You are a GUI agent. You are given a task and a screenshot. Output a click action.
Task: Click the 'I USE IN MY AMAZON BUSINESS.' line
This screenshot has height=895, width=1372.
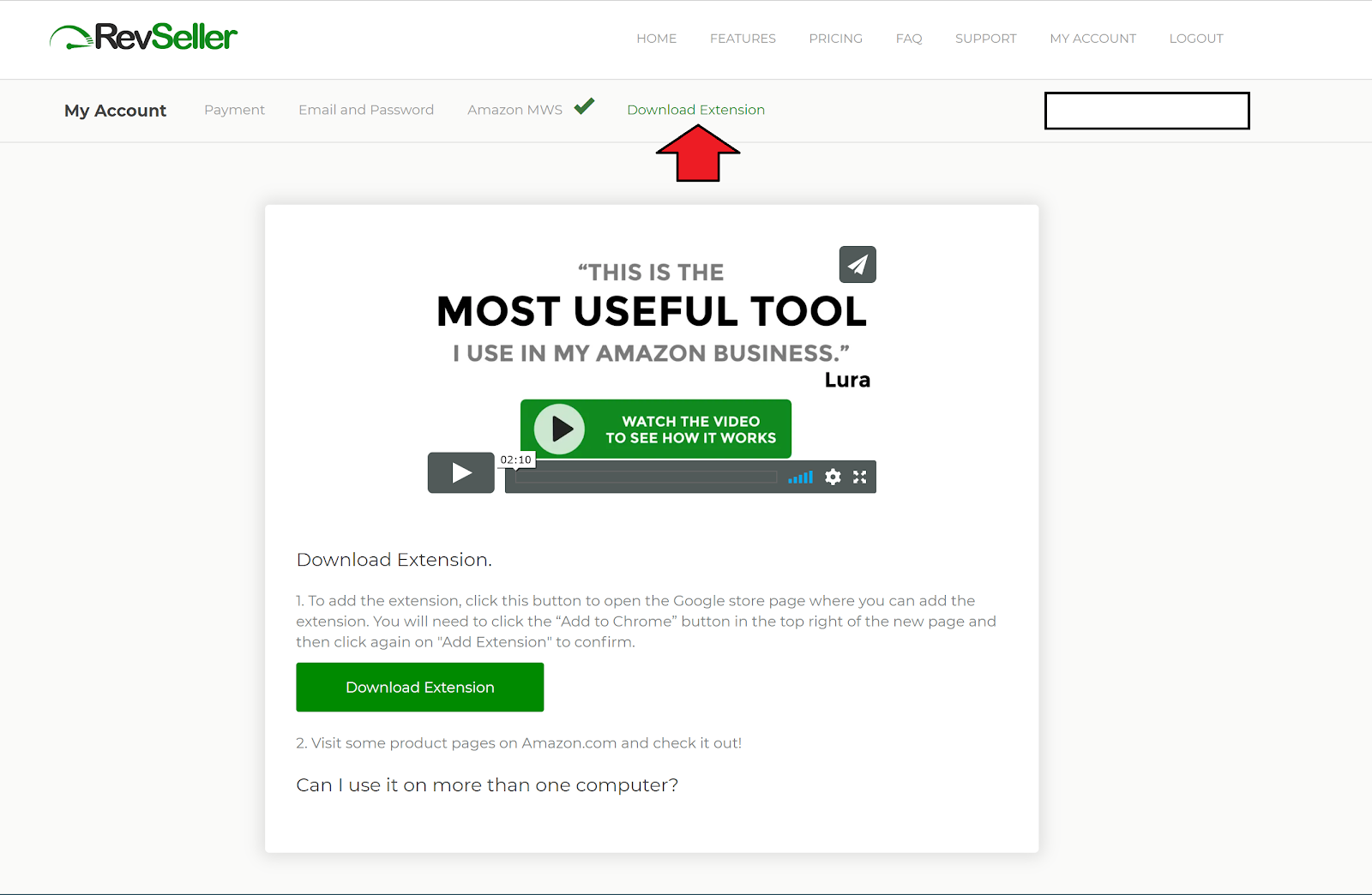pos(651,353)
